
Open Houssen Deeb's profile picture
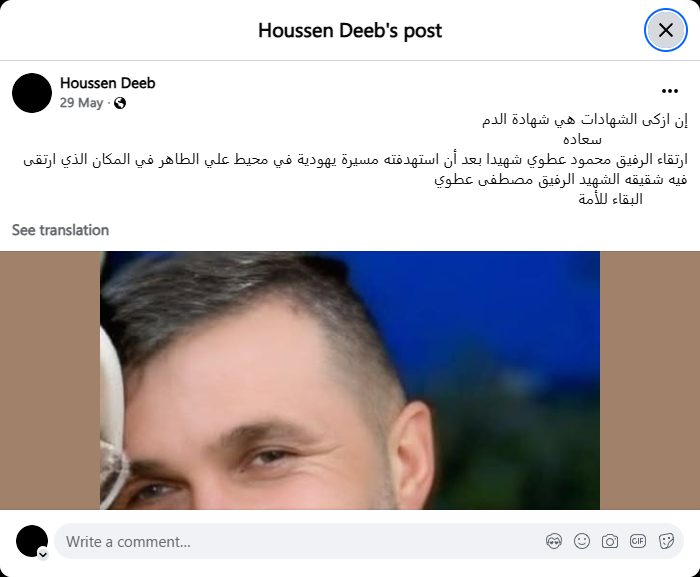pos(32,93)
